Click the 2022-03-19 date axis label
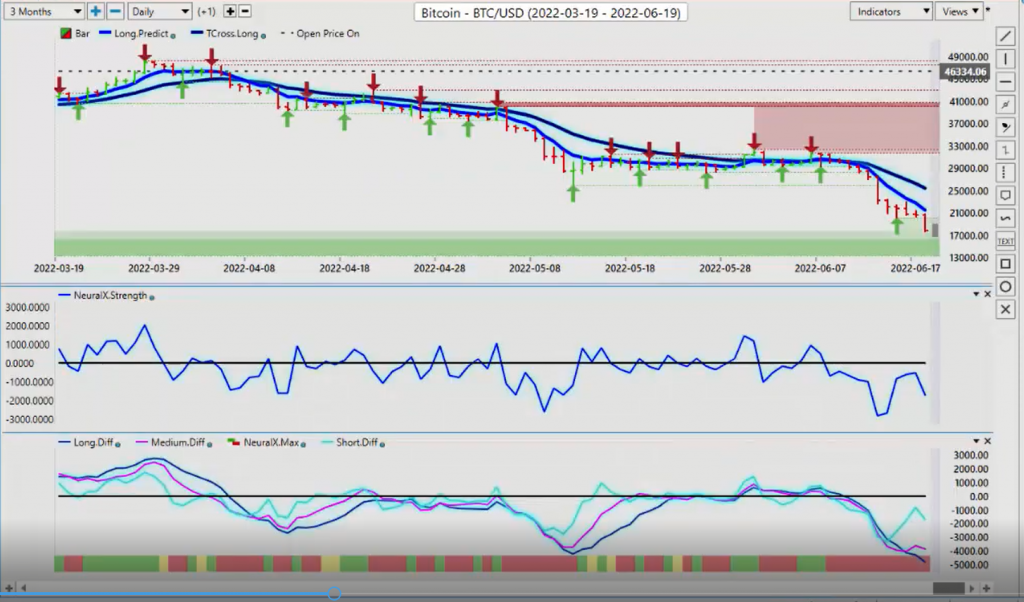The height and width of the screenshot is (602, 1024). [x=59, y=268]
